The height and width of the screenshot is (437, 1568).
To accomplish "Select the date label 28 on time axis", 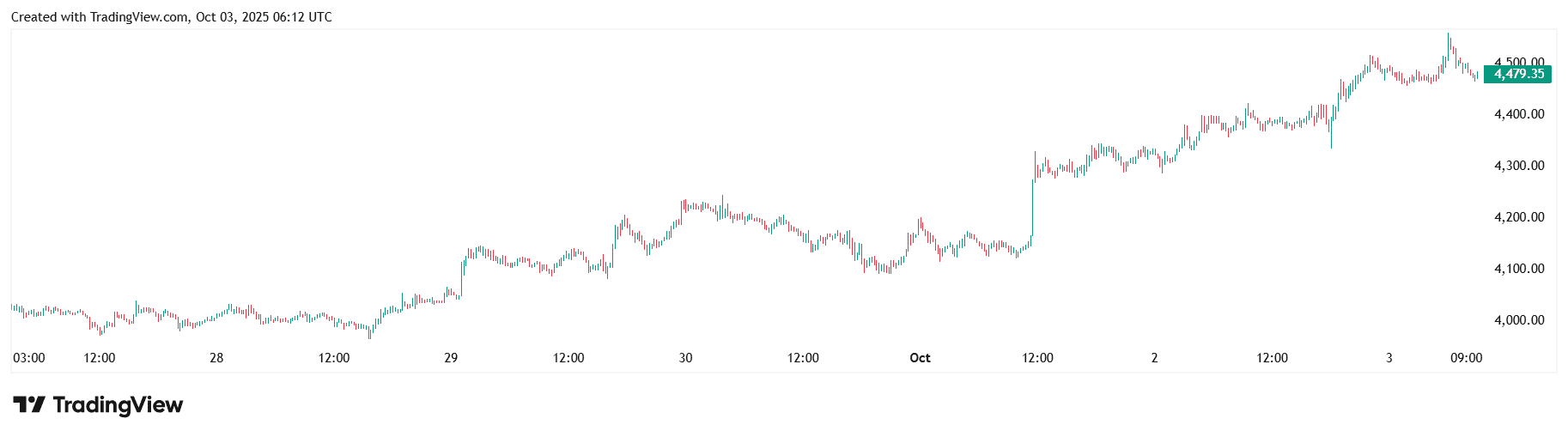I will click(216, 358).
